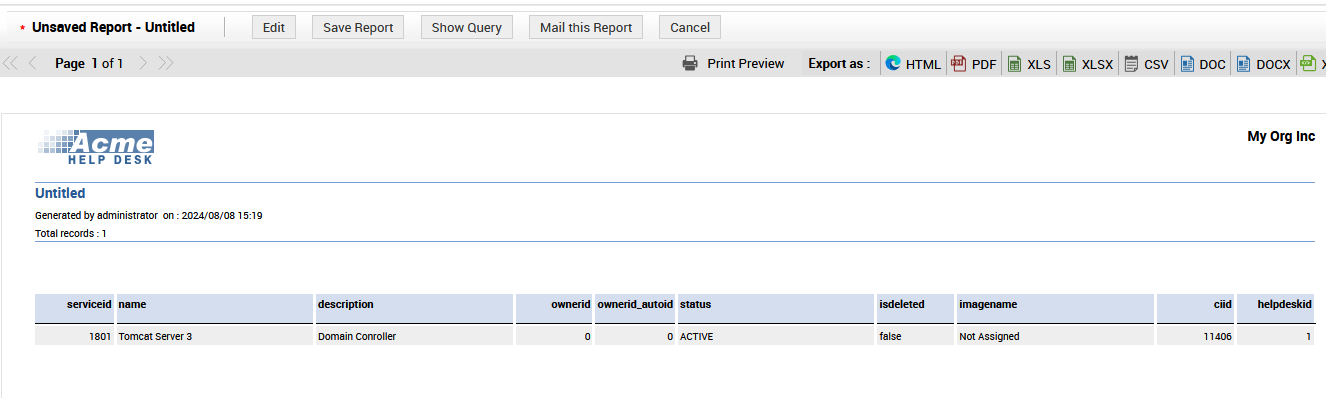Export report as XLS
The image size is (1326, 398).
(1029, 63)
